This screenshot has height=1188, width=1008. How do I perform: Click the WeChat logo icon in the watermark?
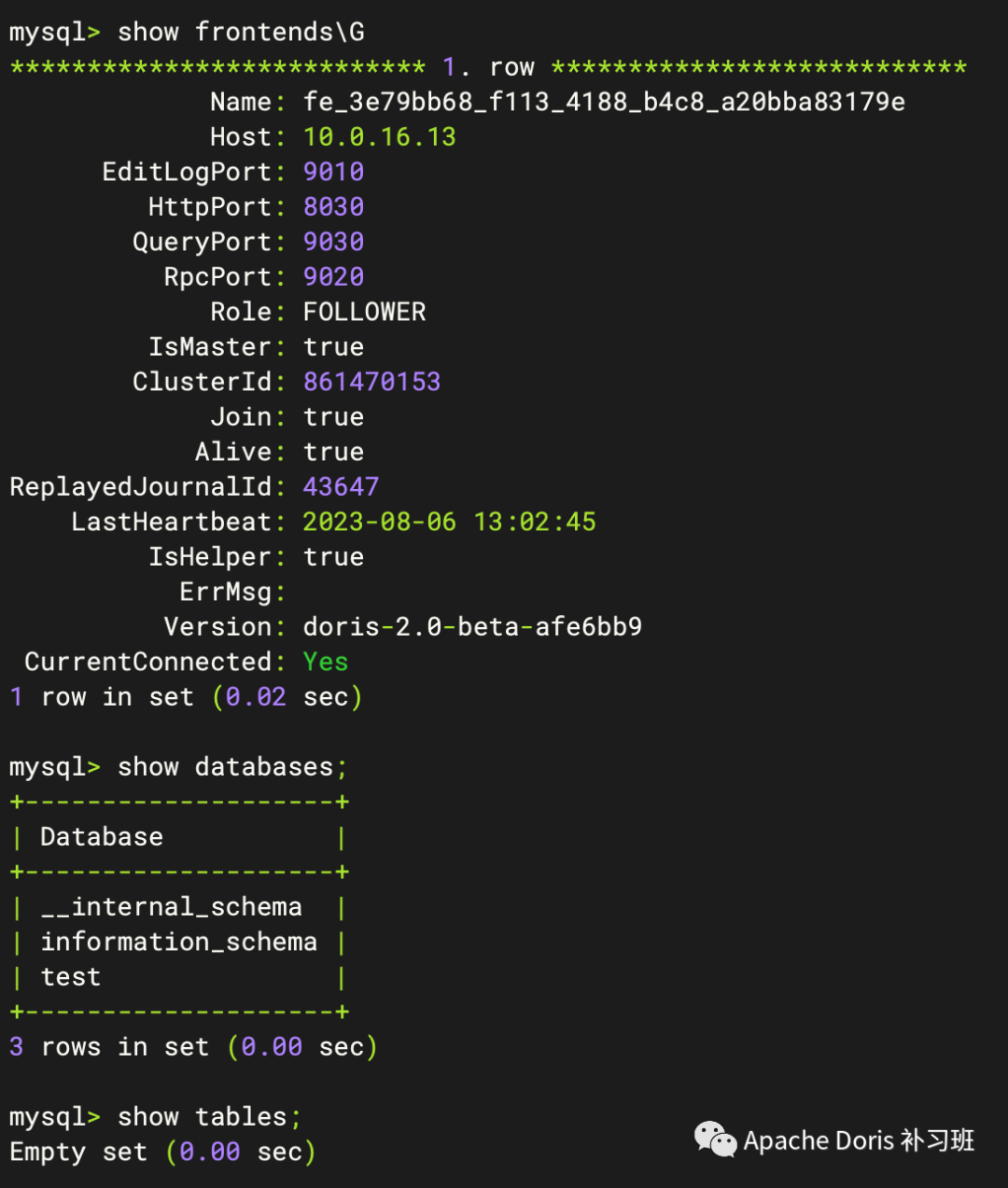(x=715, y=1139)
